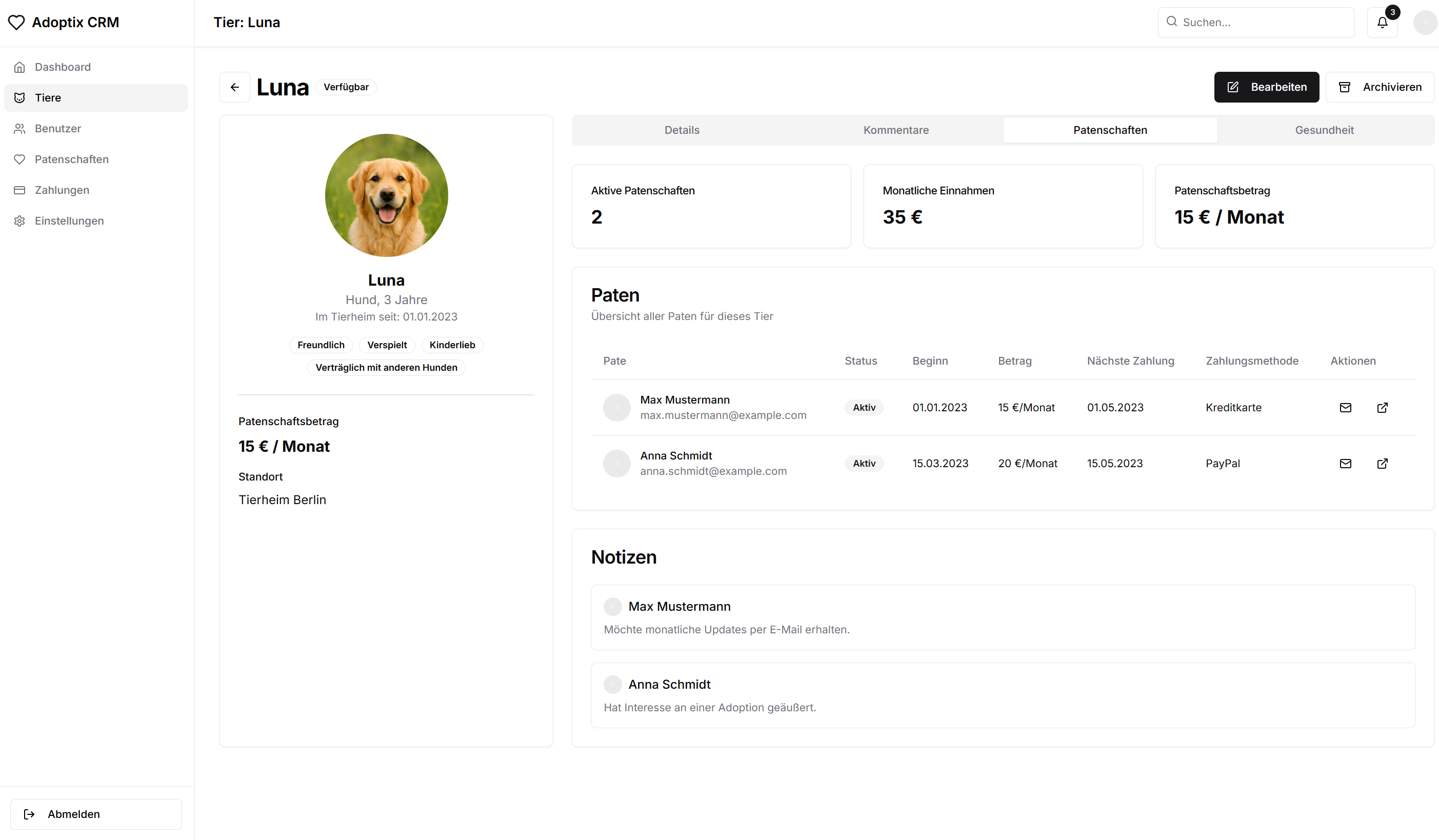This screenshot has width=1439, height=840.
Task: Click the back arrow next to Luna
Action: (x=235, y=87)
